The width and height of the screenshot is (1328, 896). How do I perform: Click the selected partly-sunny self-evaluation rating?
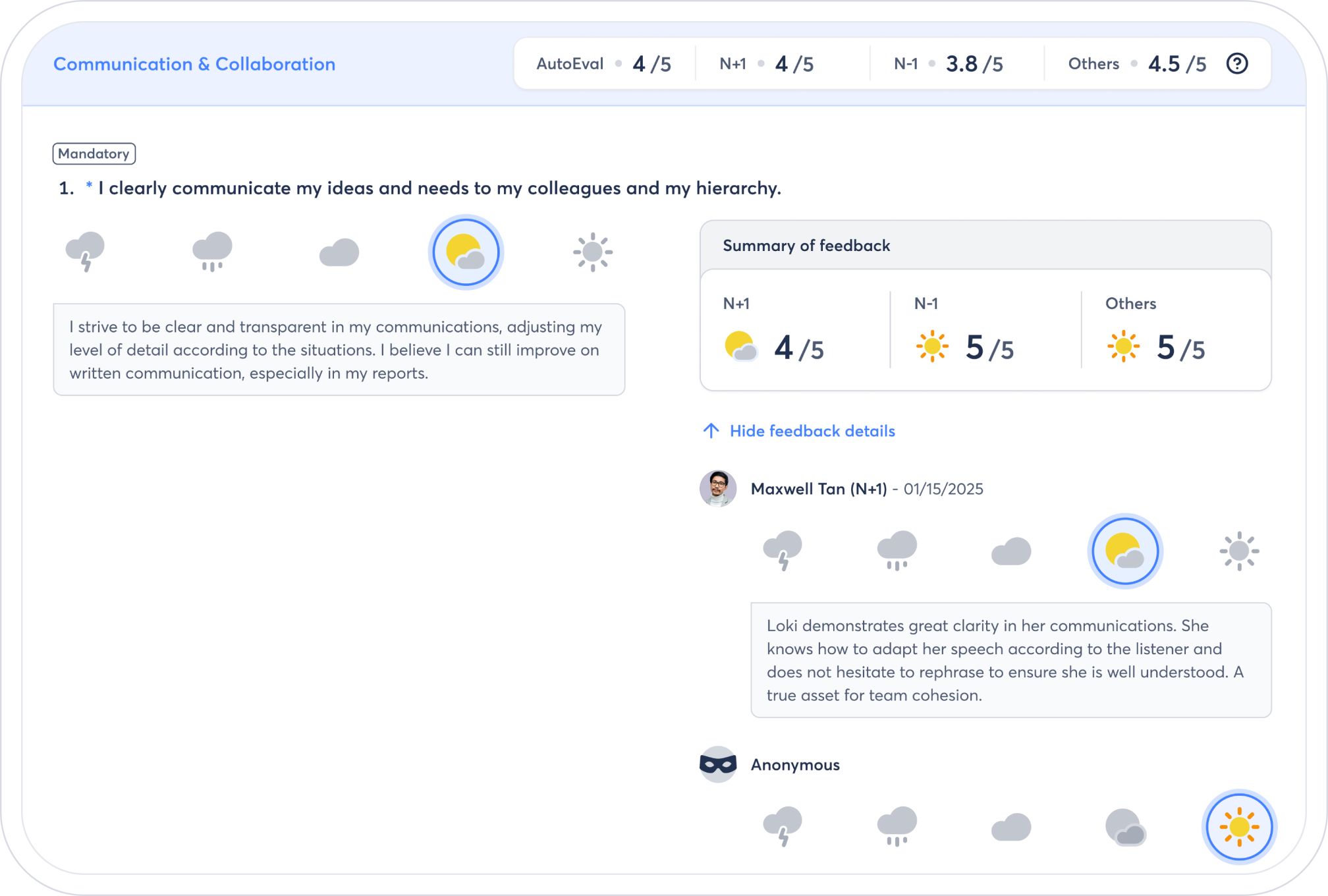coord(466,252)
